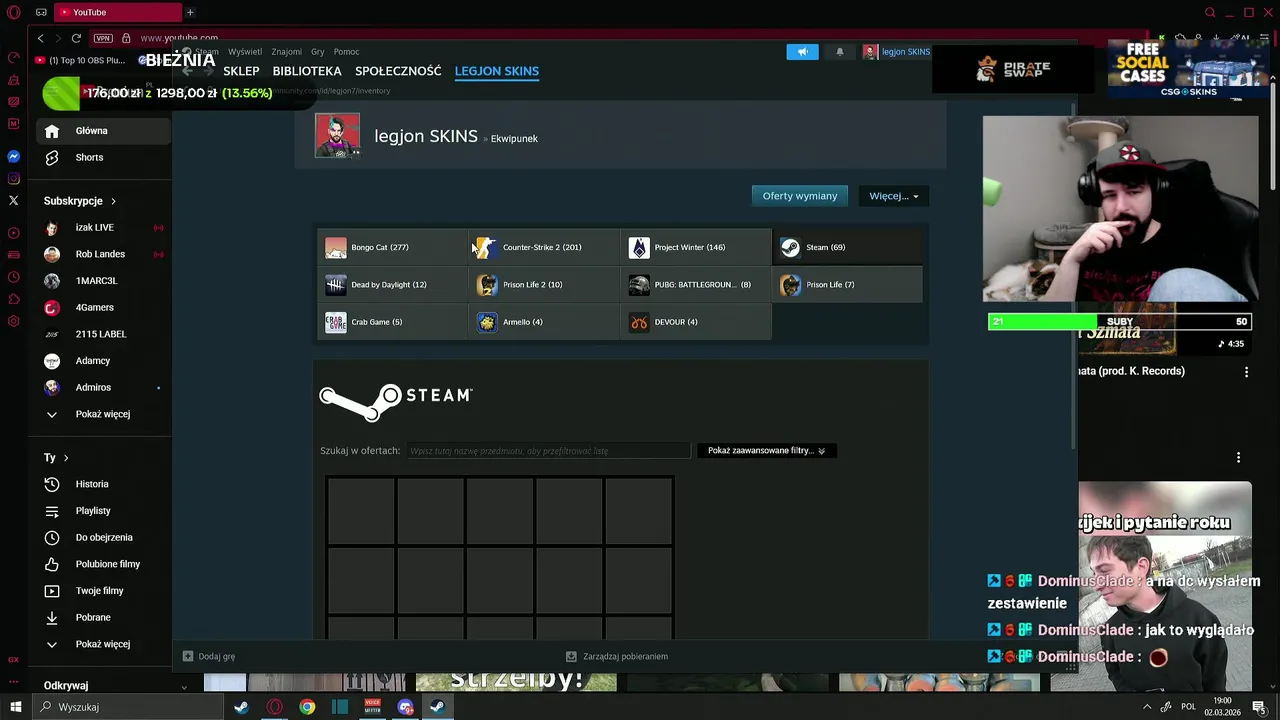Focus the Szukaj w ofertach search field
The image size is (1280, 720).
pos(548,451)
